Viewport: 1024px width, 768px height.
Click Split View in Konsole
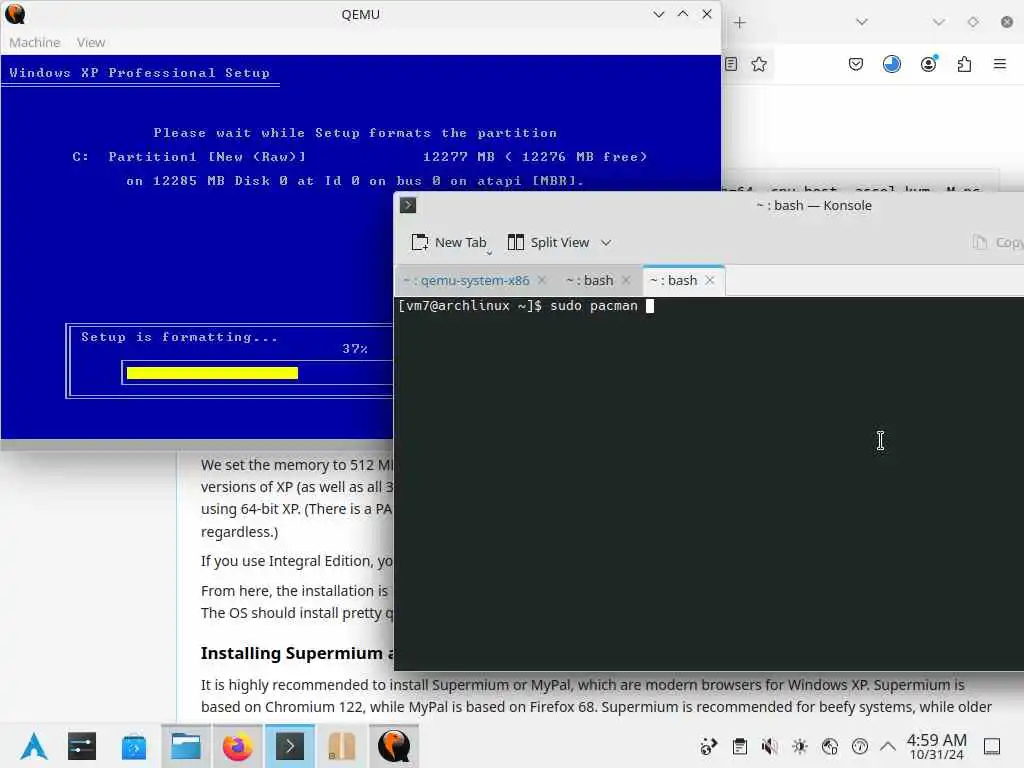(549, 242)
